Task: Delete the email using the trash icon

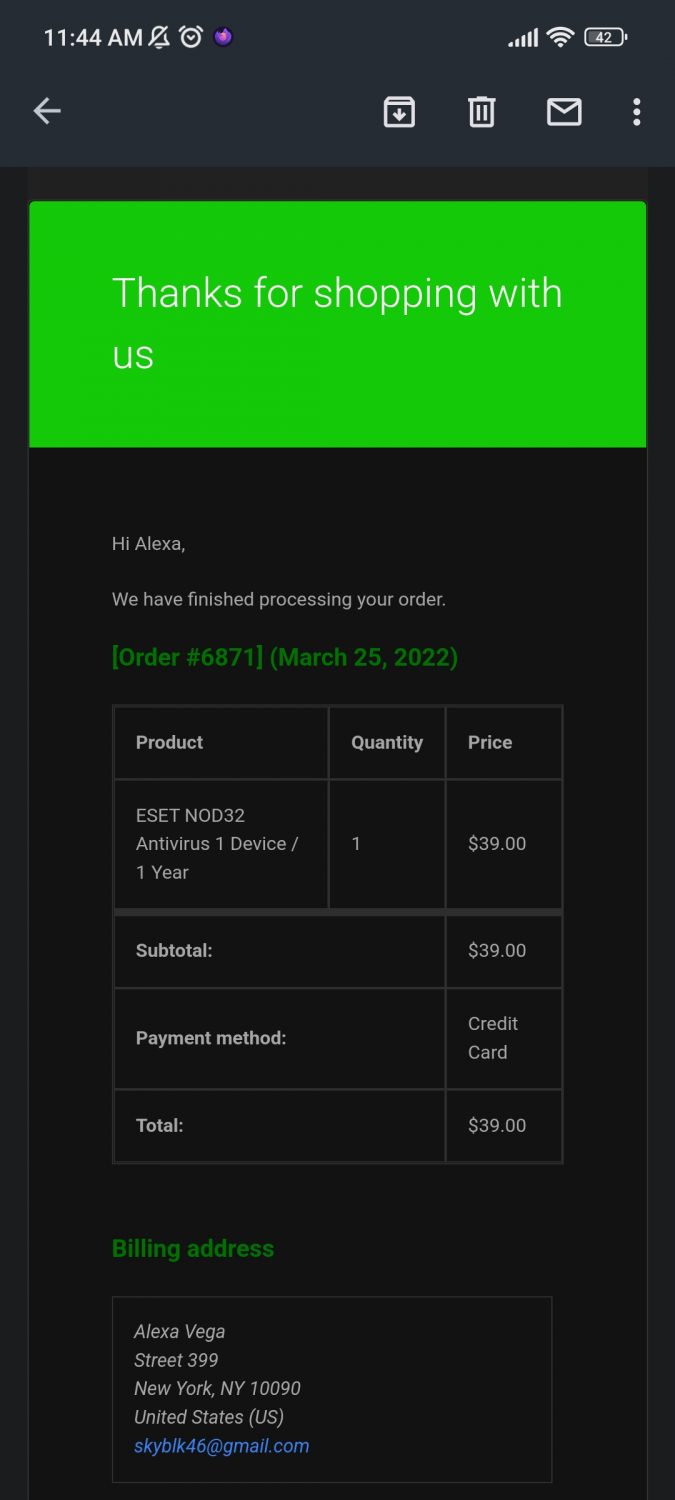Action: point(481,112)
